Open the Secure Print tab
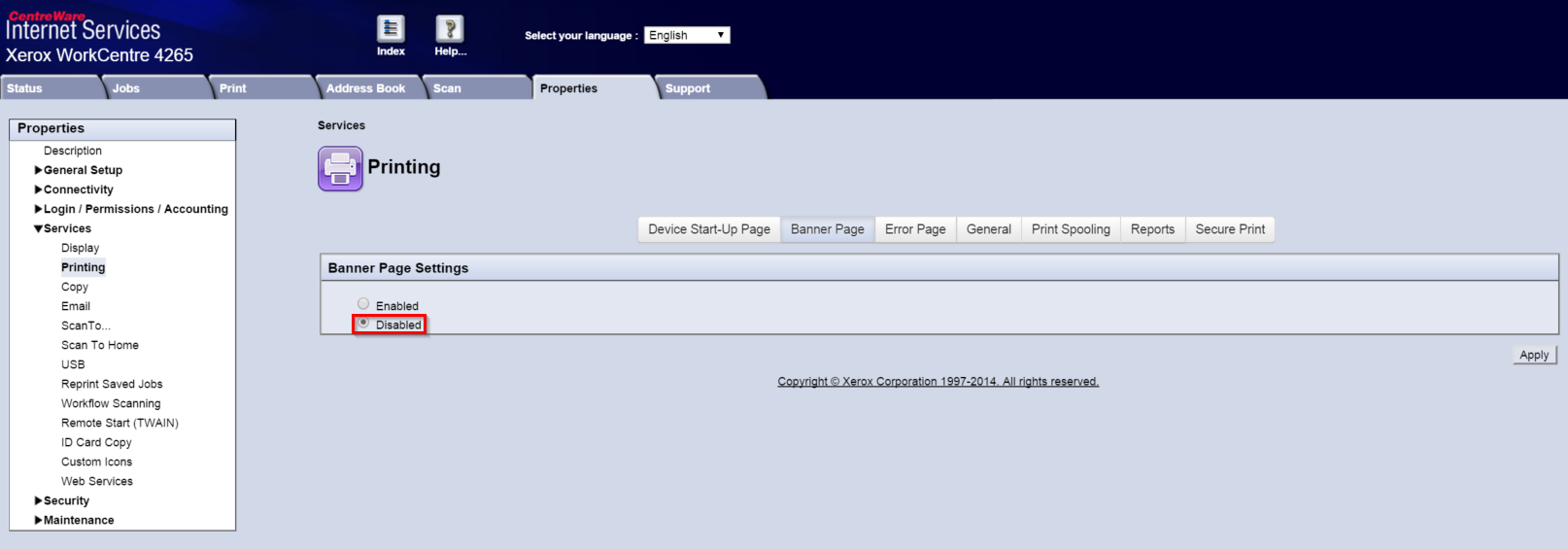1568x549 pixels. 1230,229
